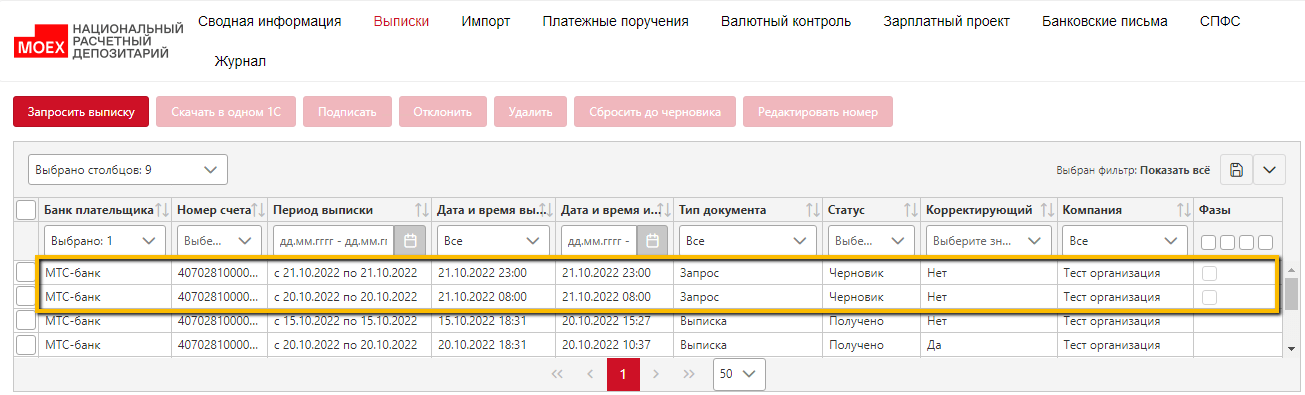The width and height of the screenshot is (1305, 395).
Task: Toggle last Фазы filter checkbox
Action: coord(1266,242)
